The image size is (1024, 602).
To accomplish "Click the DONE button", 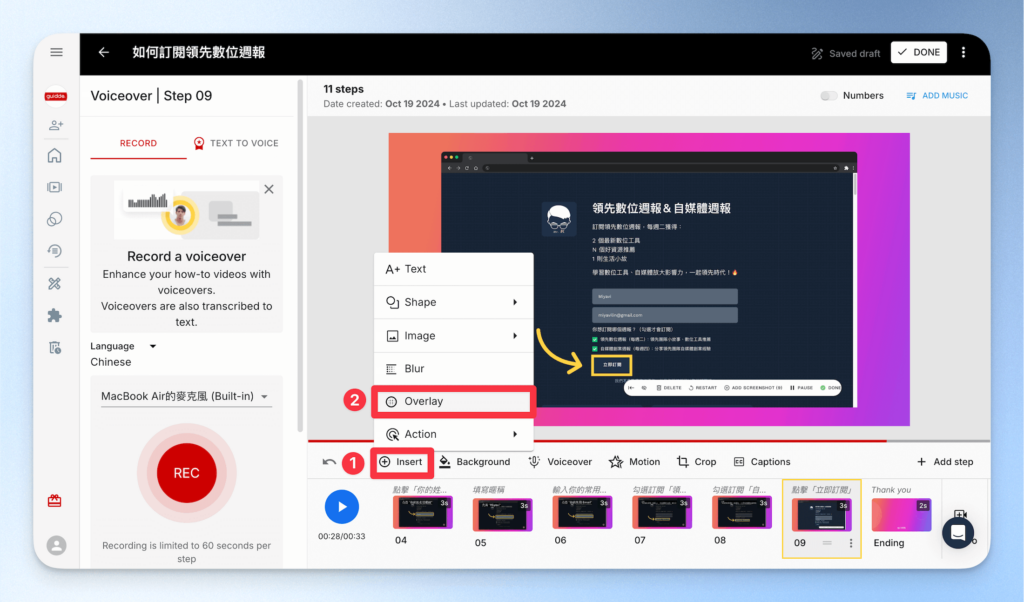I will pyautogui.click(x=919, y=52).
